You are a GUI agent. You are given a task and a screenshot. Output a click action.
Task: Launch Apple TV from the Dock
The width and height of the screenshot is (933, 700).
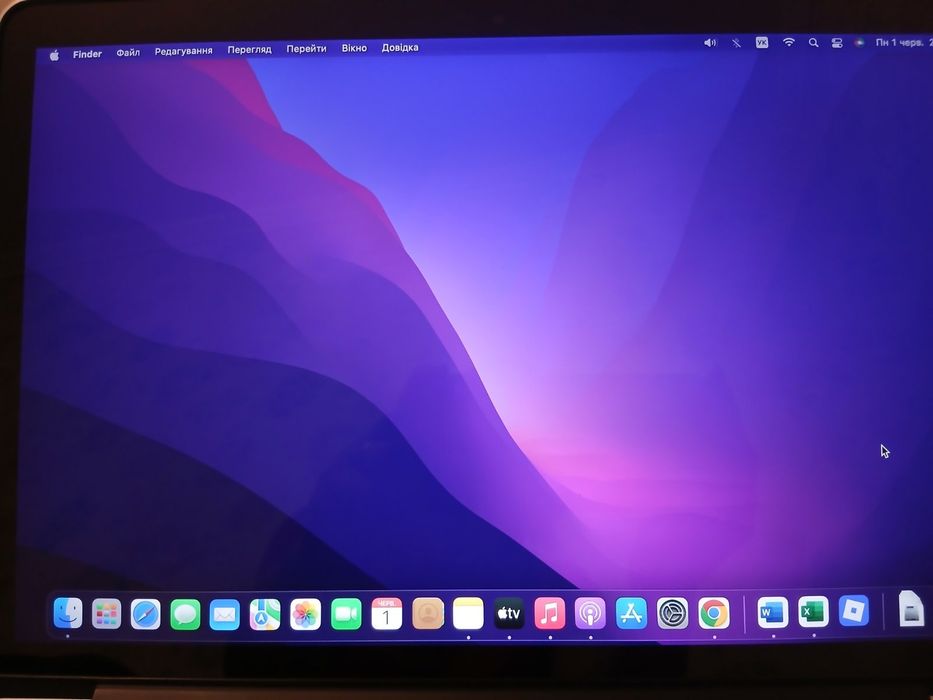(x=509, y=613)
